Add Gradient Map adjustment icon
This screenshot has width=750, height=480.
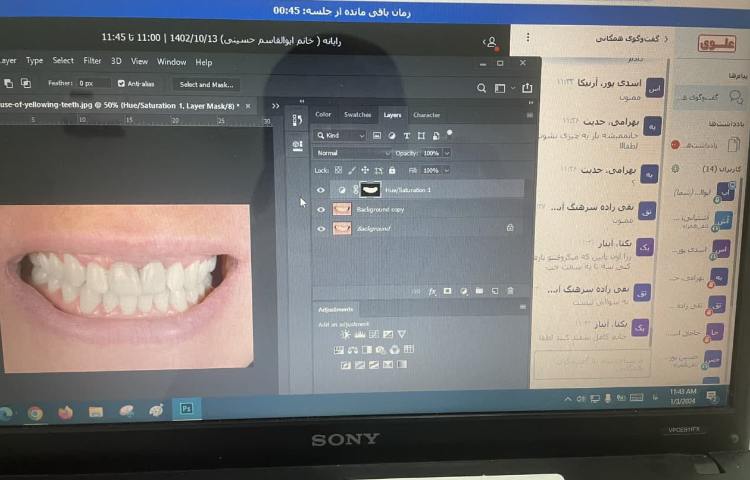point(402,365)
